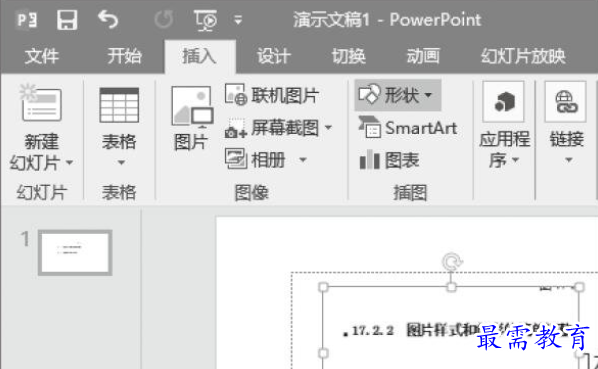Click the 屏幕截图 button

click(272, 128)
